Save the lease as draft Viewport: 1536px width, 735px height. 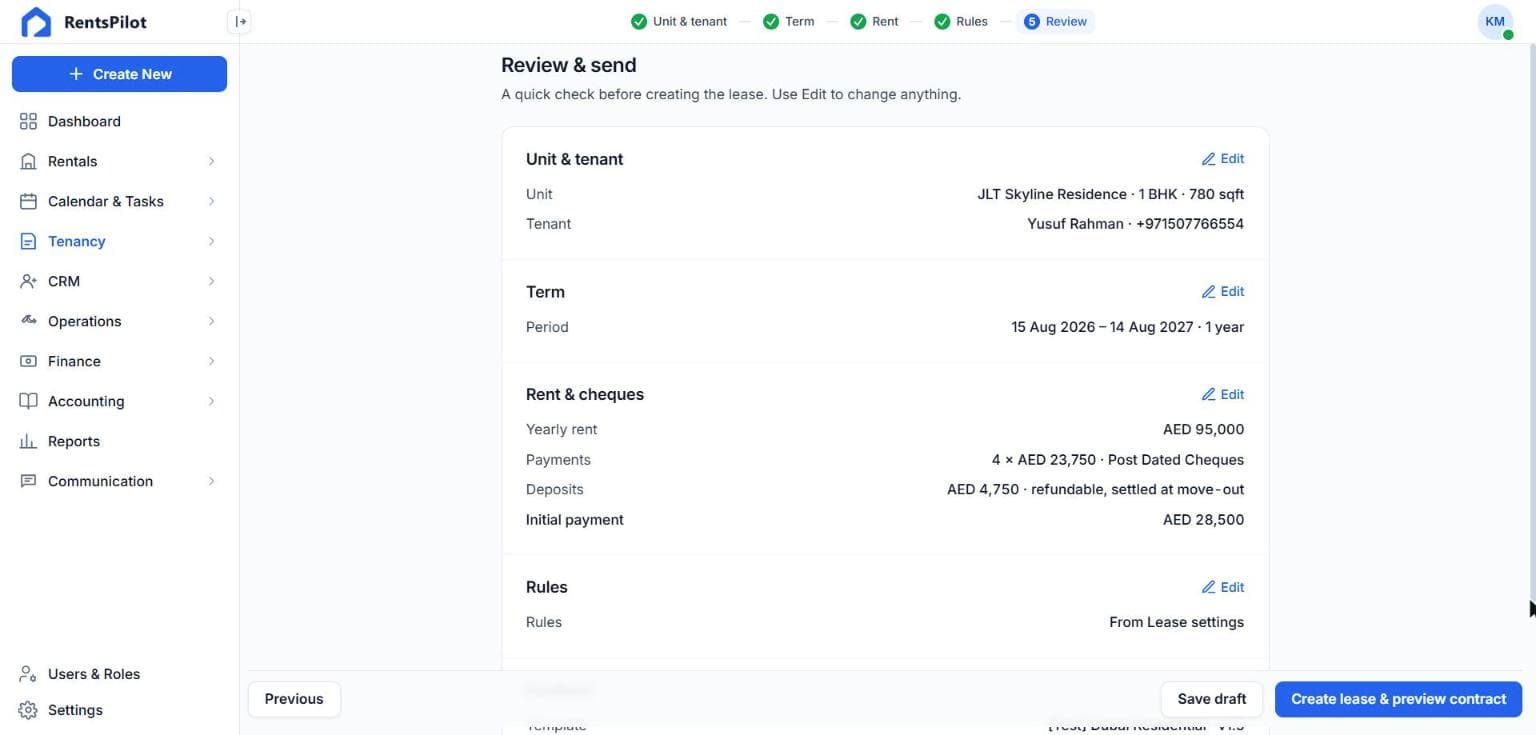(x=1212, y=699)
